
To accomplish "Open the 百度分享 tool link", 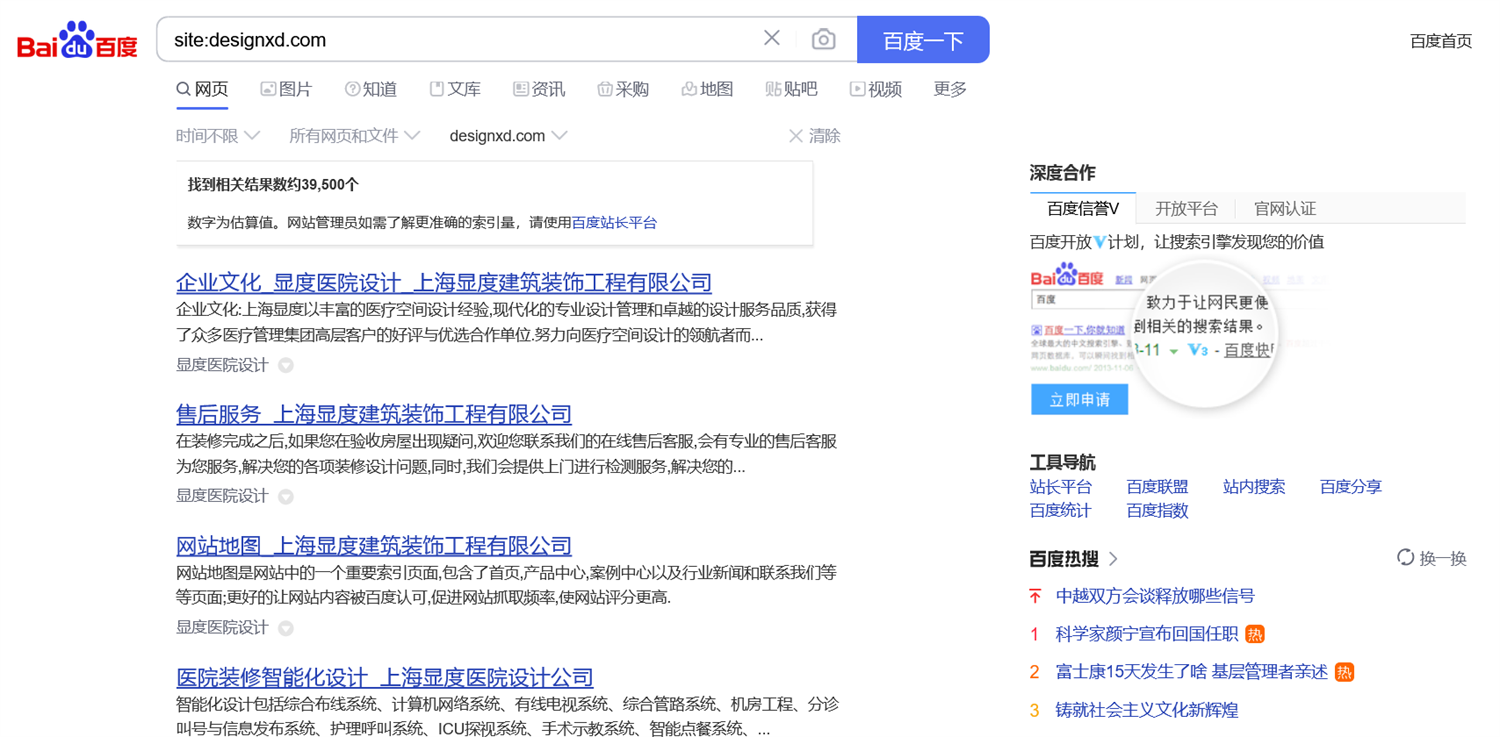I will tap(1351, 487).
